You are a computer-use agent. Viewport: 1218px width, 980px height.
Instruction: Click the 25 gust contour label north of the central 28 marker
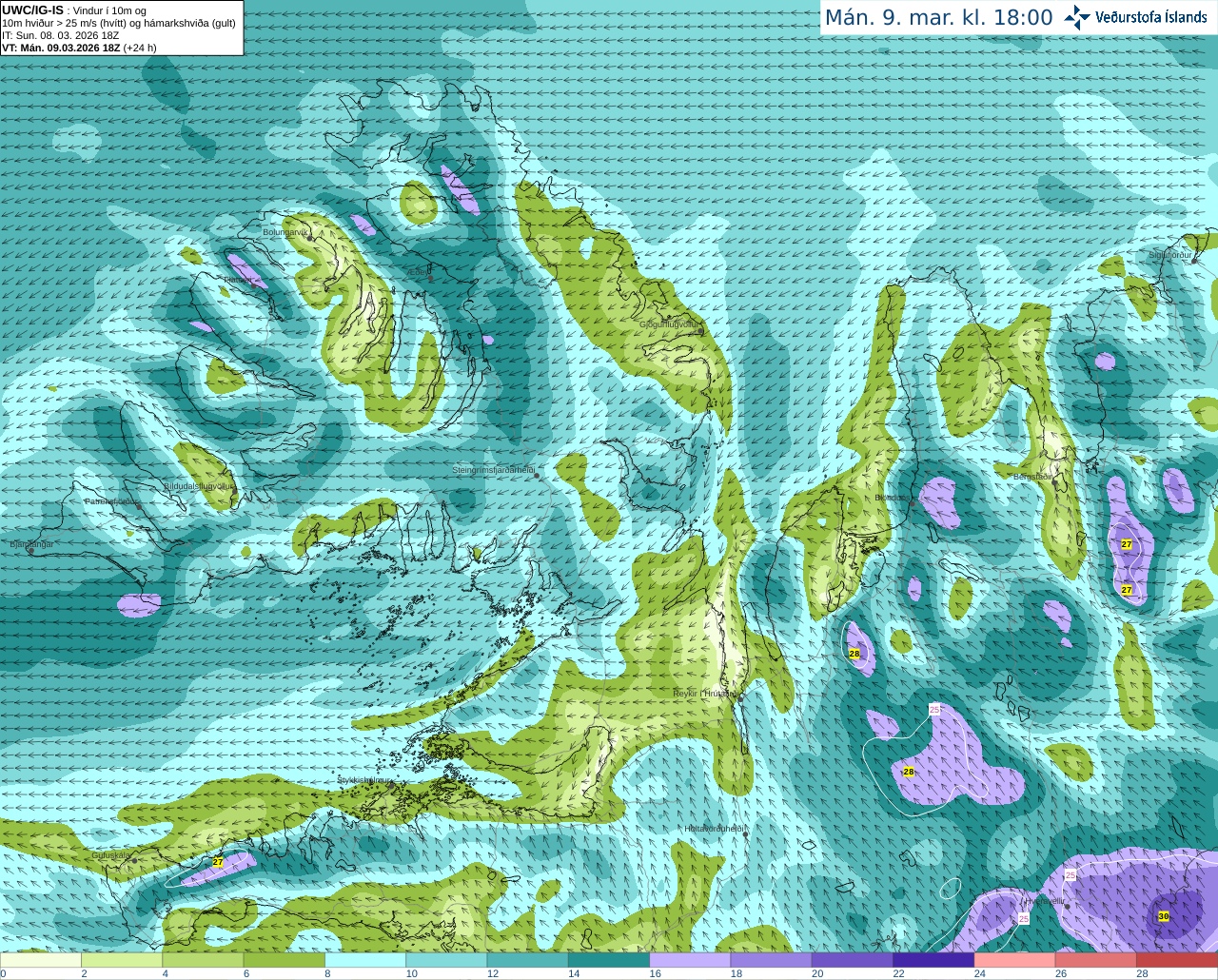[x=934, y=710]
